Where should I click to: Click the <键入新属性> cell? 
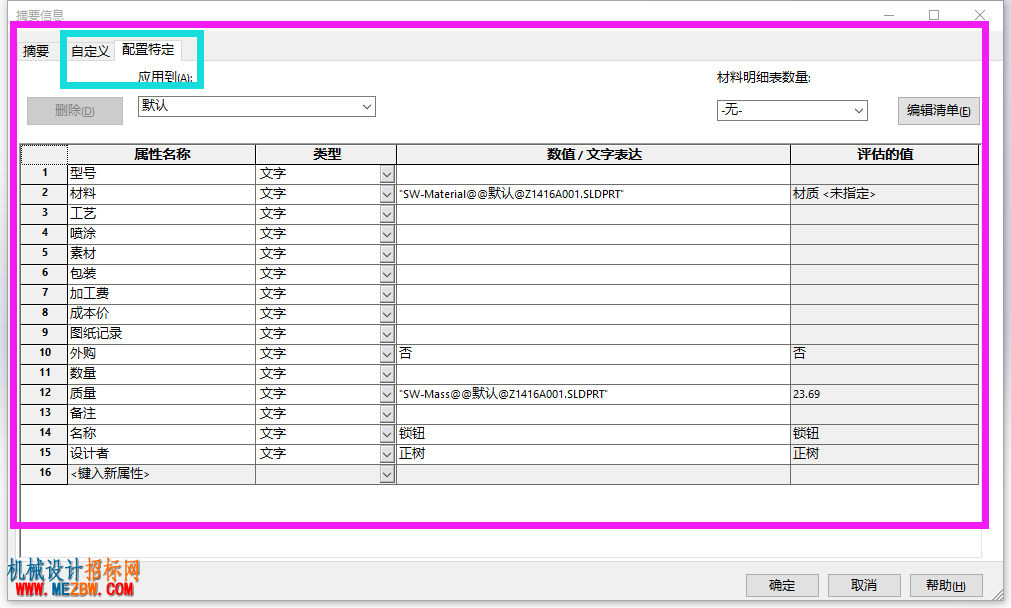pos(161,474)
